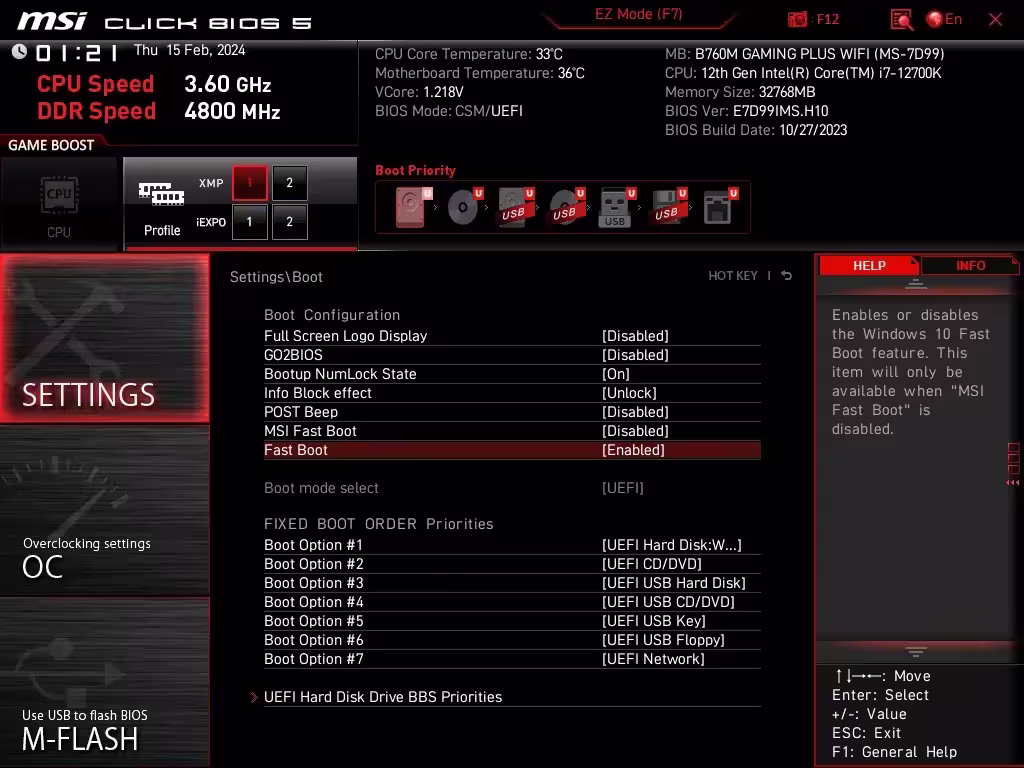Change the Fast Boot Enabled value

pos(633,450)
